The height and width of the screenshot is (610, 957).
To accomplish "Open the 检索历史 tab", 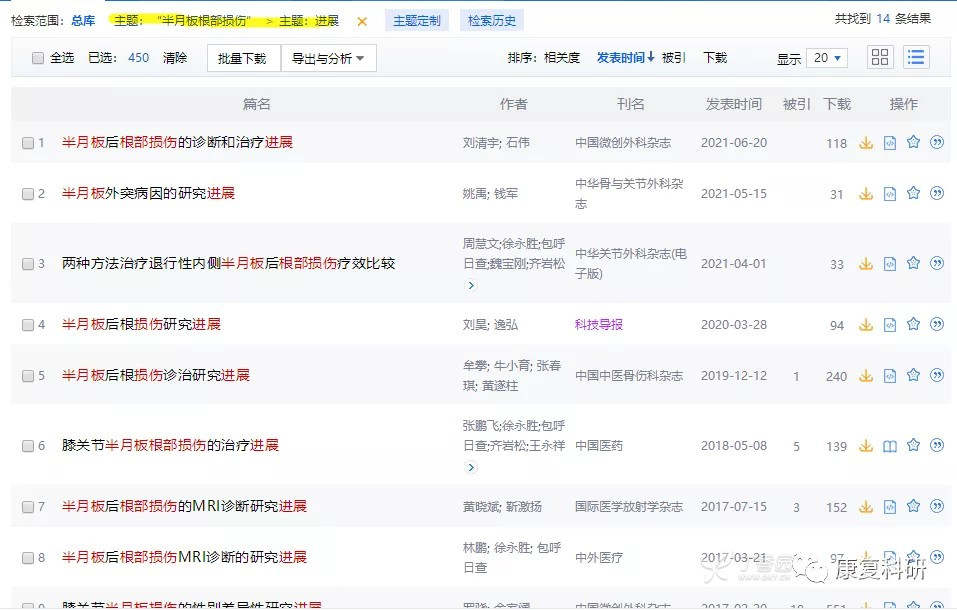I will 493,20.
